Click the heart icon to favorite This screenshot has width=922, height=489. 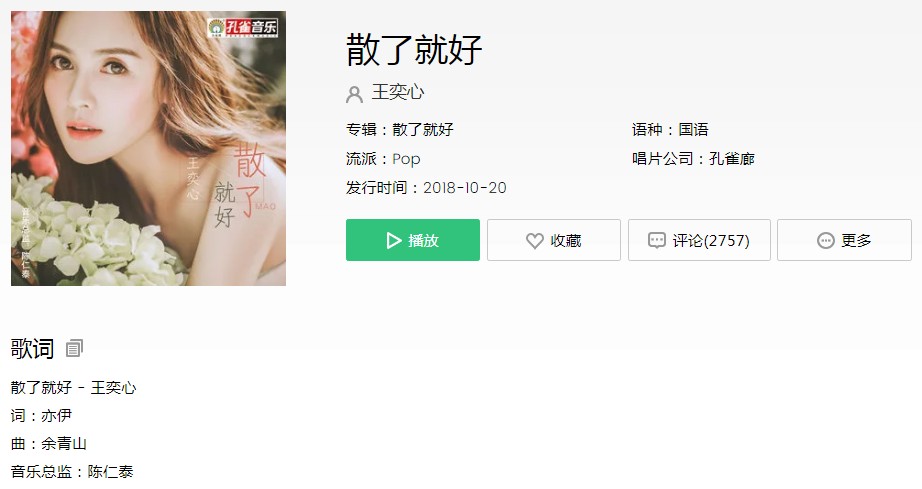click(x=535, y=240)
